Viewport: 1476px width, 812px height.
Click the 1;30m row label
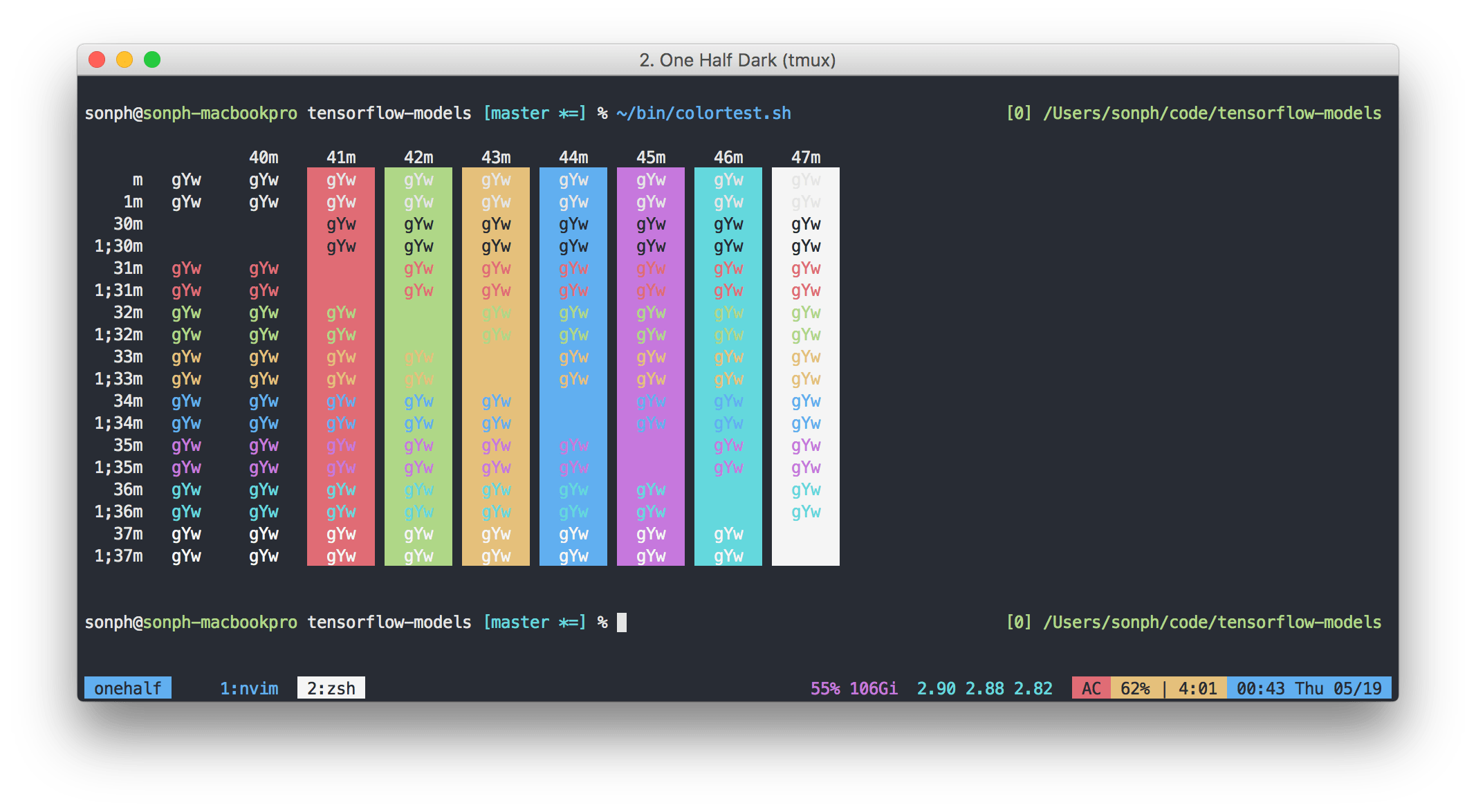(118, 246)
